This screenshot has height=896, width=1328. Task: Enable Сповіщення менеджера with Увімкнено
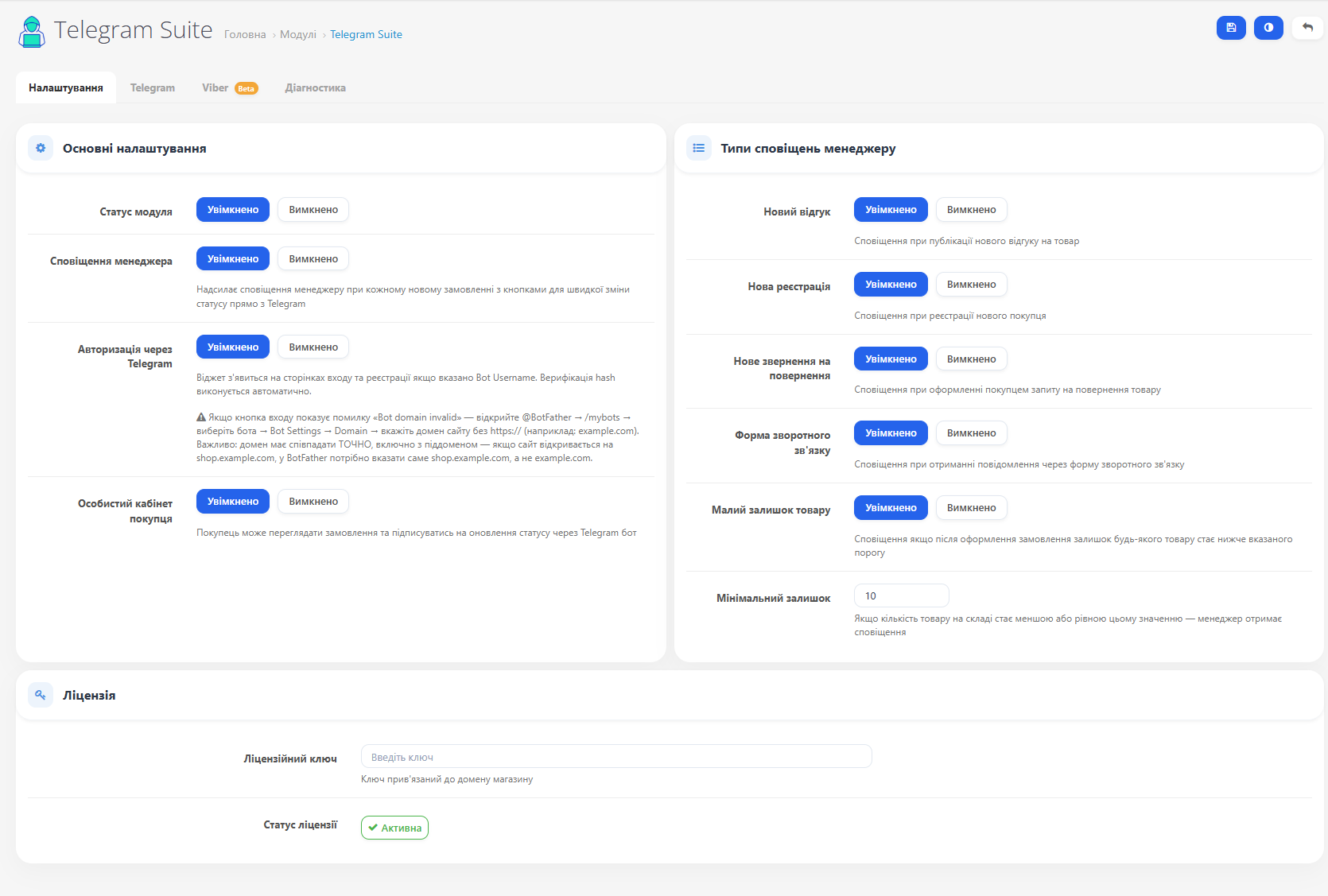pos(233,259)
